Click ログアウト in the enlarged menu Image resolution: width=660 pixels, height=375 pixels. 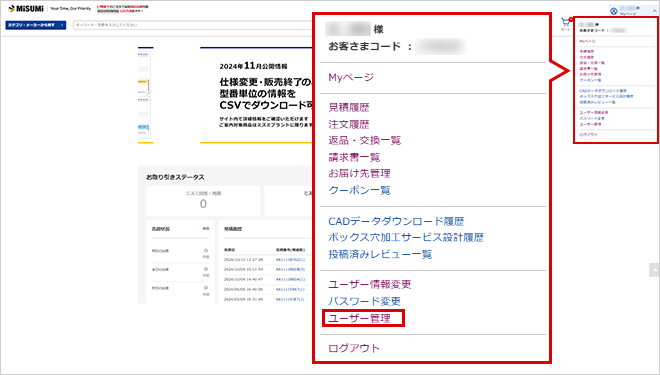pyautogui.click(x=354, y=348)
